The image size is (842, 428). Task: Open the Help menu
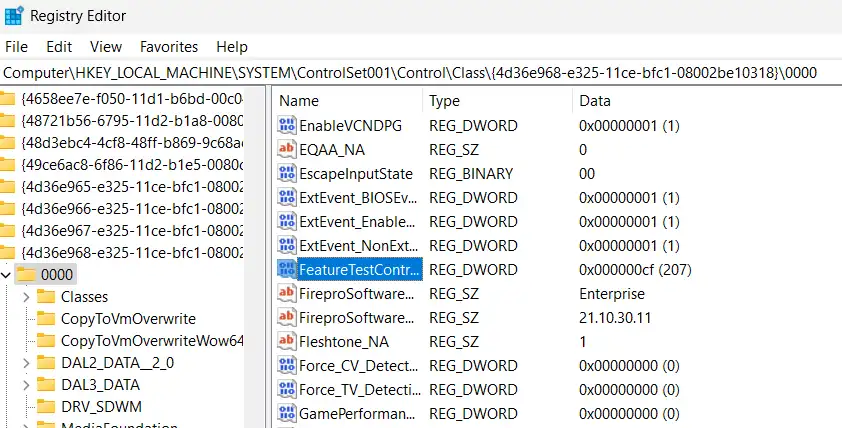click(x=232, y=47)
